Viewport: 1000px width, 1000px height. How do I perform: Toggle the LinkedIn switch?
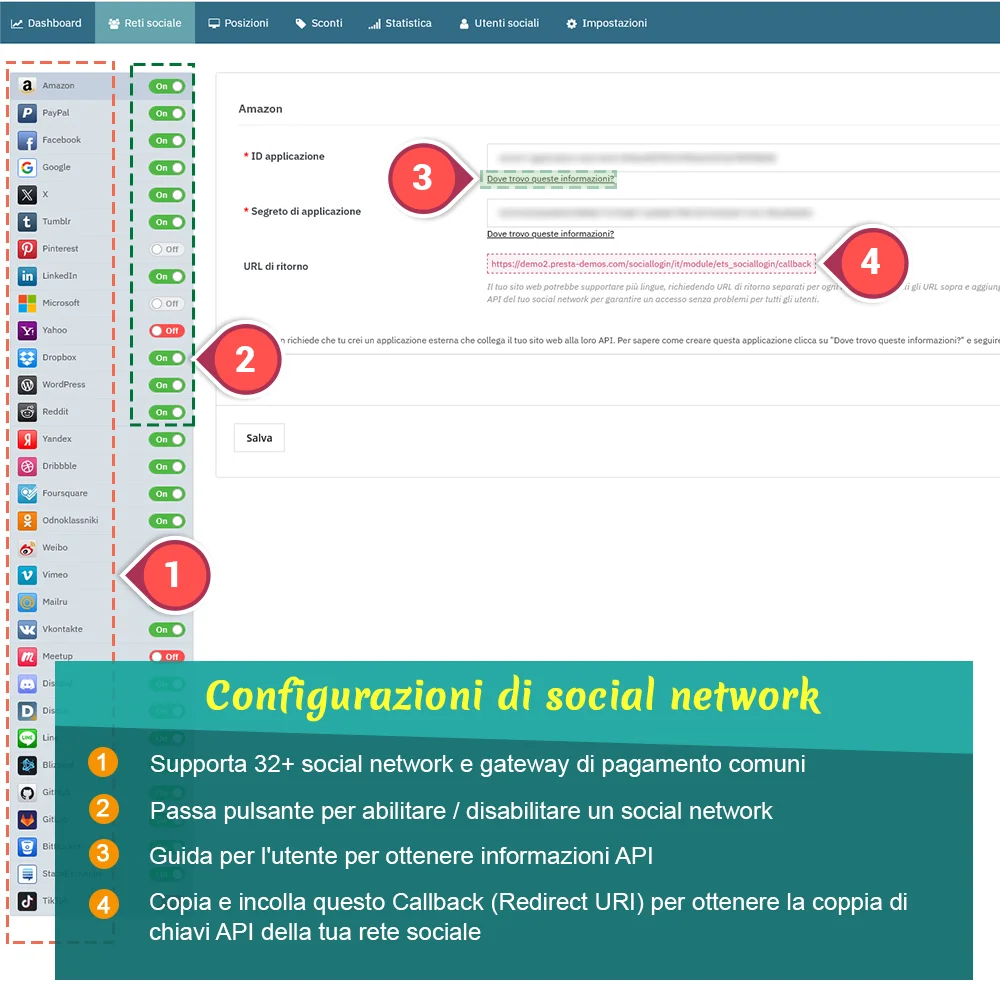[167, 276]
